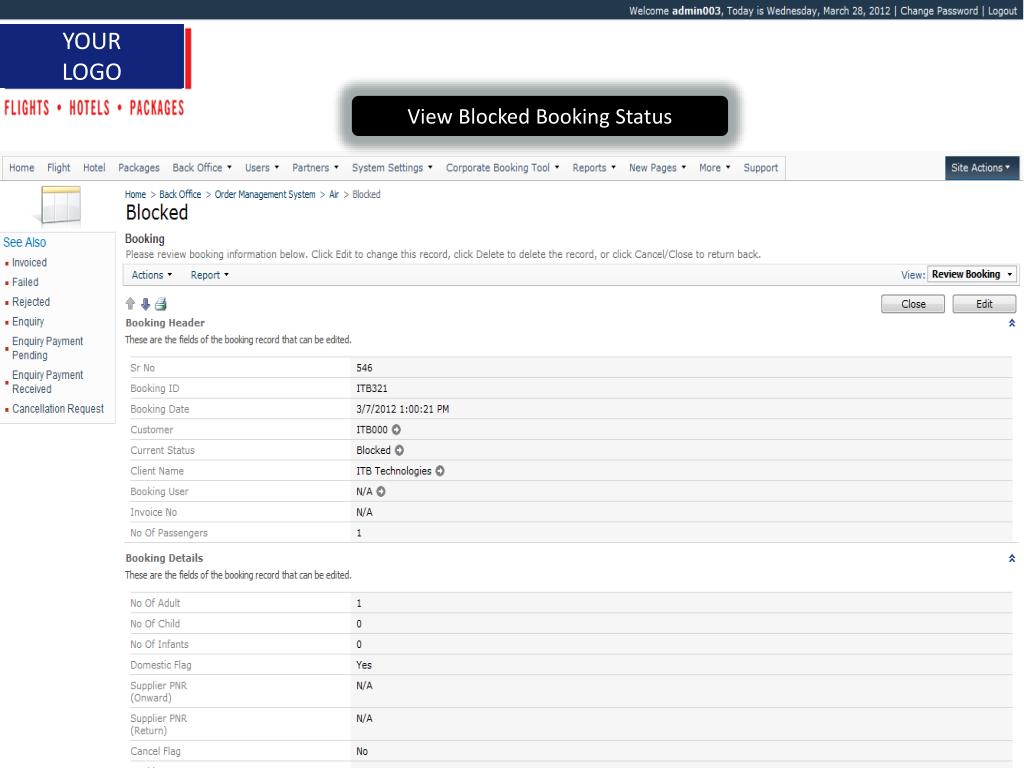Open the Booking User N/A arrow icon
1024x768 pixels.
tap(381, 492)
